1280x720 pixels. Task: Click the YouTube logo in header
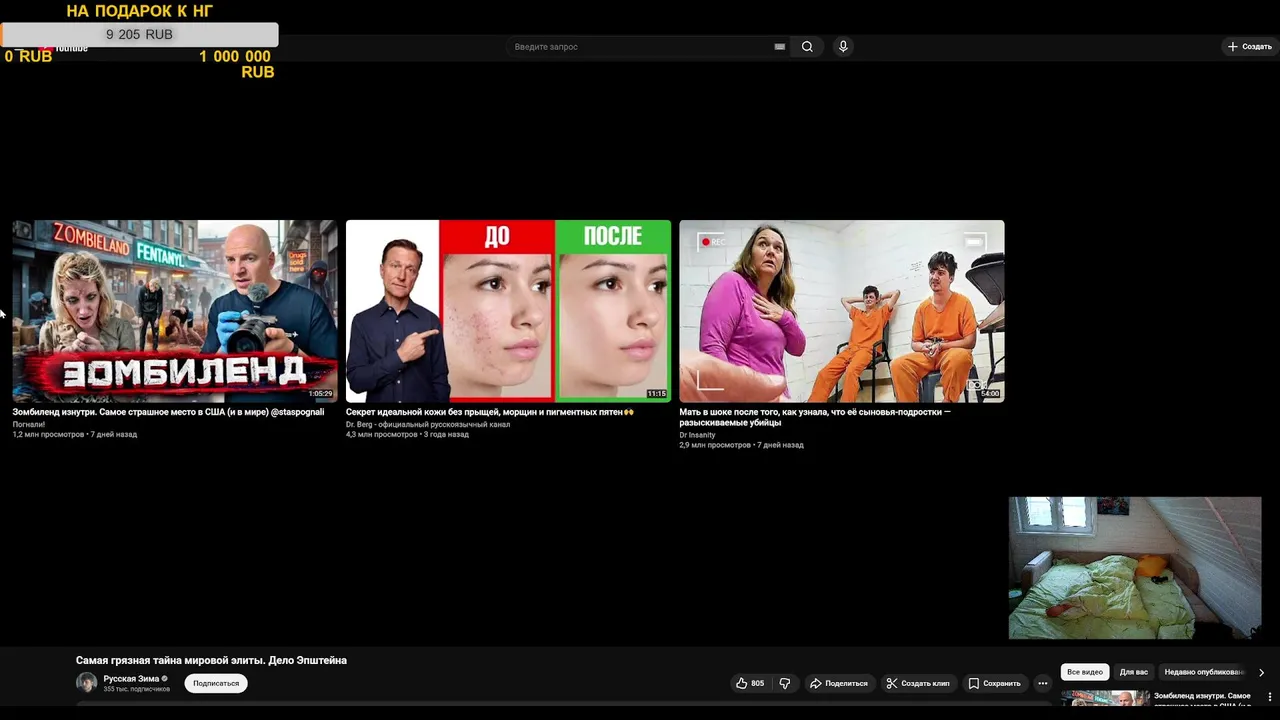point(64,48)
